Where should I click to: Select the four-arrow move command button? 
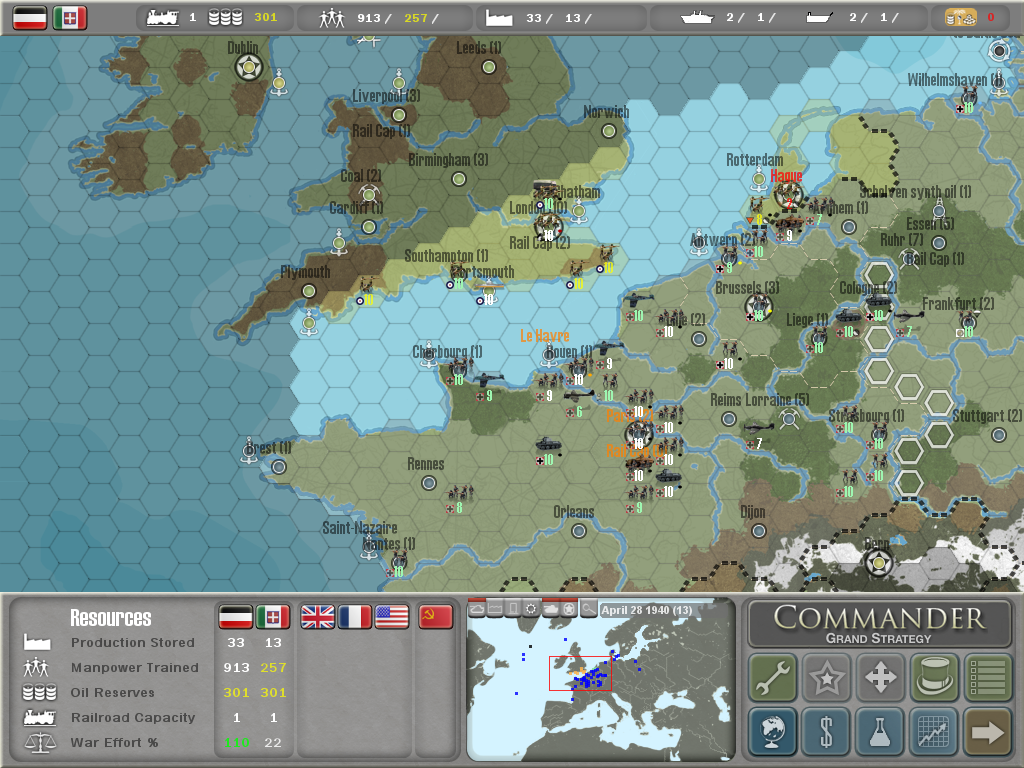click(x=880, y=677)
